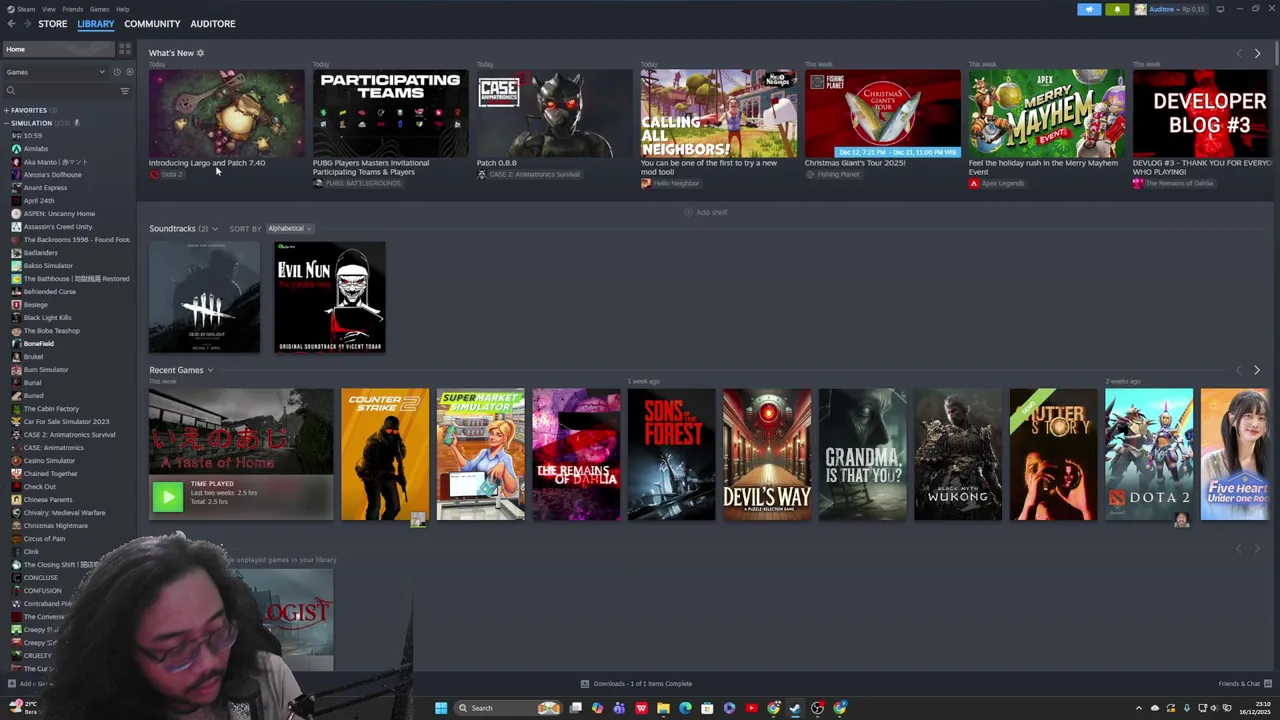This screenshot has width=1280, height=720.
Task: Expand the FAVORITES collection
Action: point(6,110)
